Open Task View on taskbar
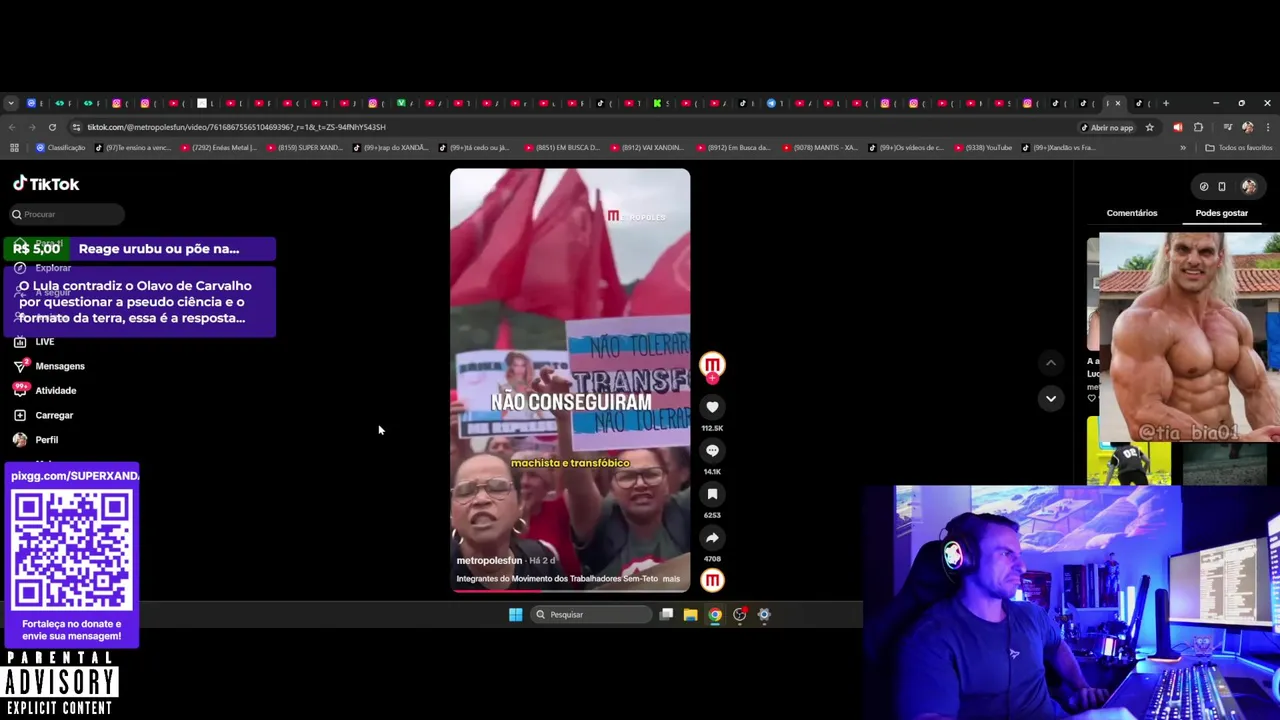 point(666,615)
